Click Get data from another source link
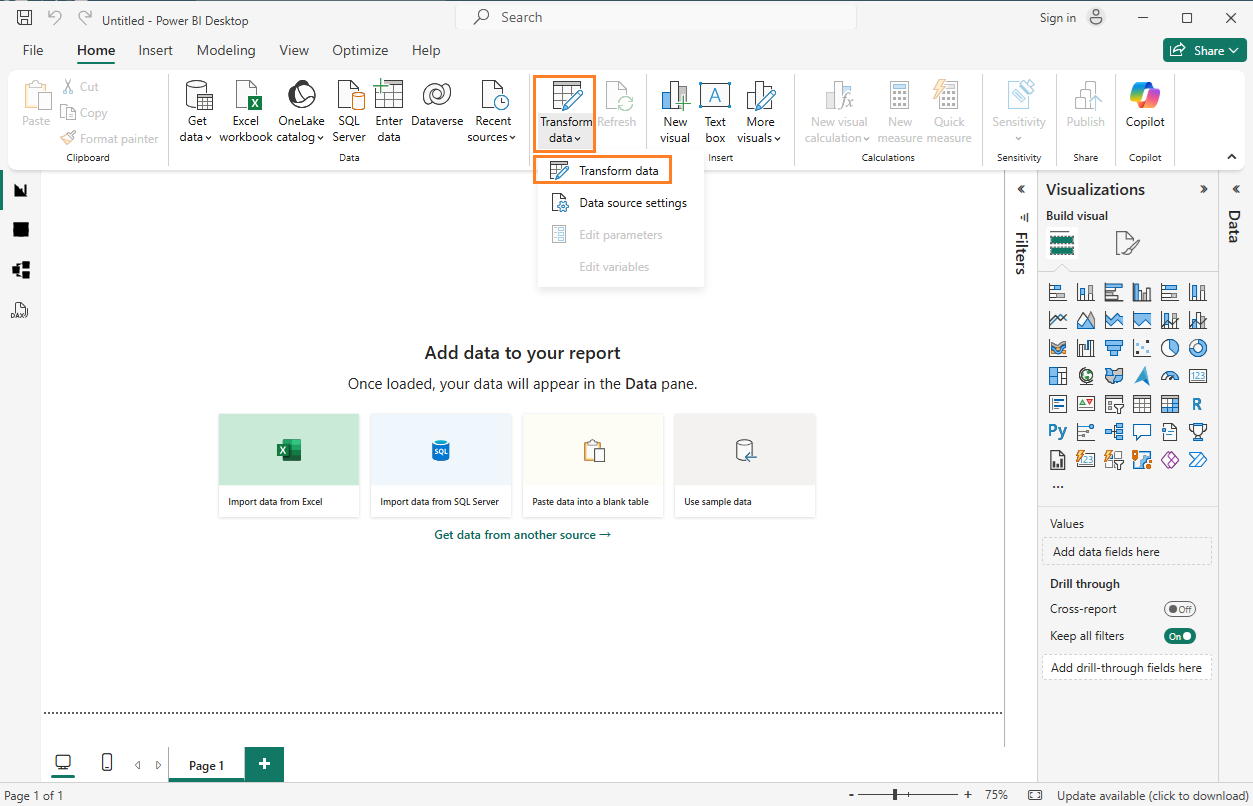The height and width of the screenshot is (806, 1253). pyautogui.click(x=521, y=534)
